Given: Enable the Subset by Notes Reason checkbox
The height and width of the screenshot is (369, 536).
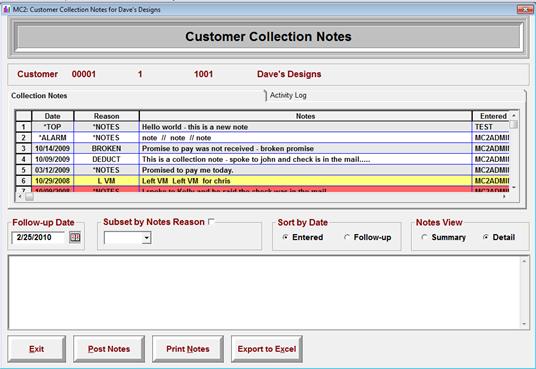Looking at the screenshot, I should pos(211,222).
